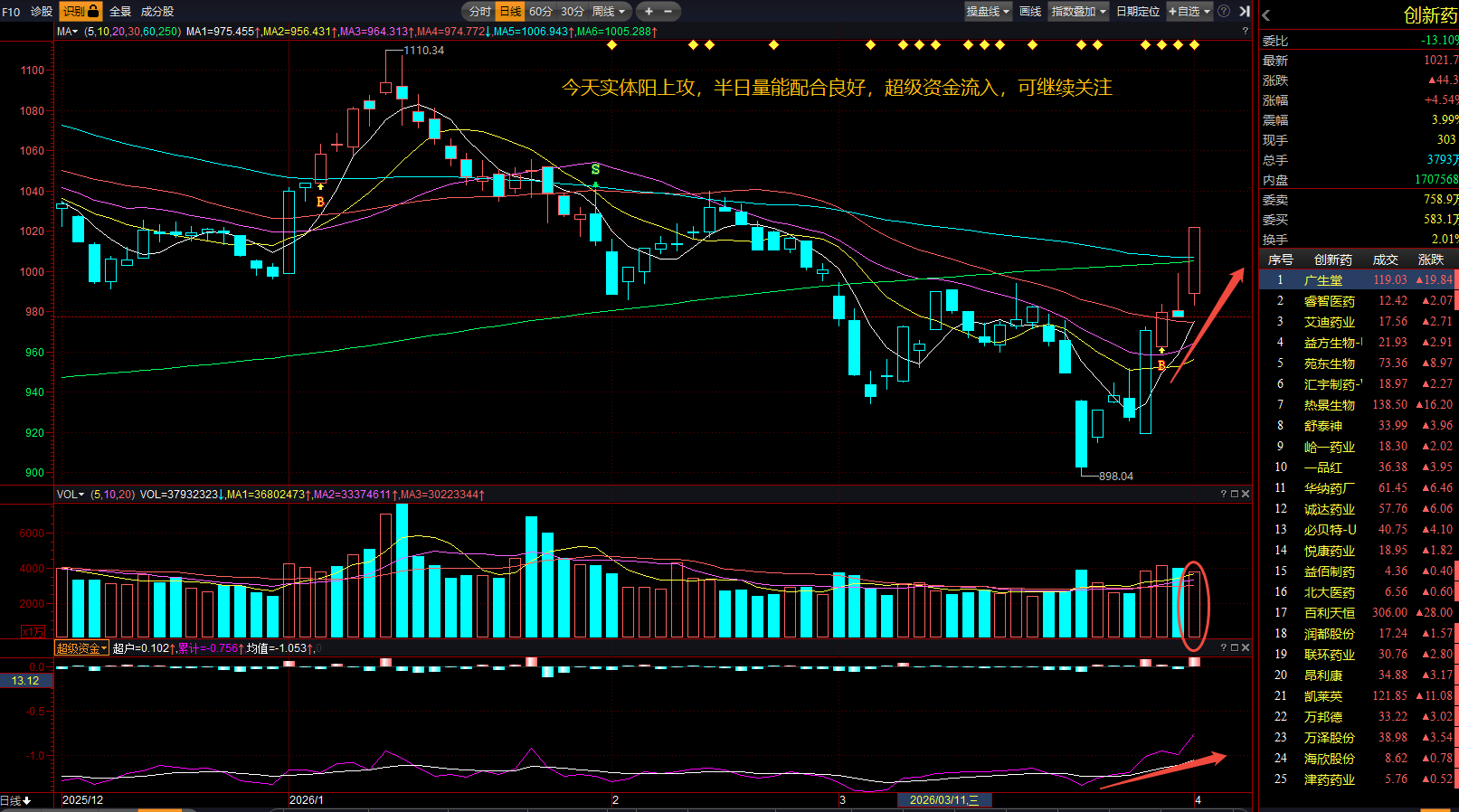The width and height of the screenshot is (1459, 812).
Task: Toggle the 识别 lock button
Action: click(x=81, y=11)
